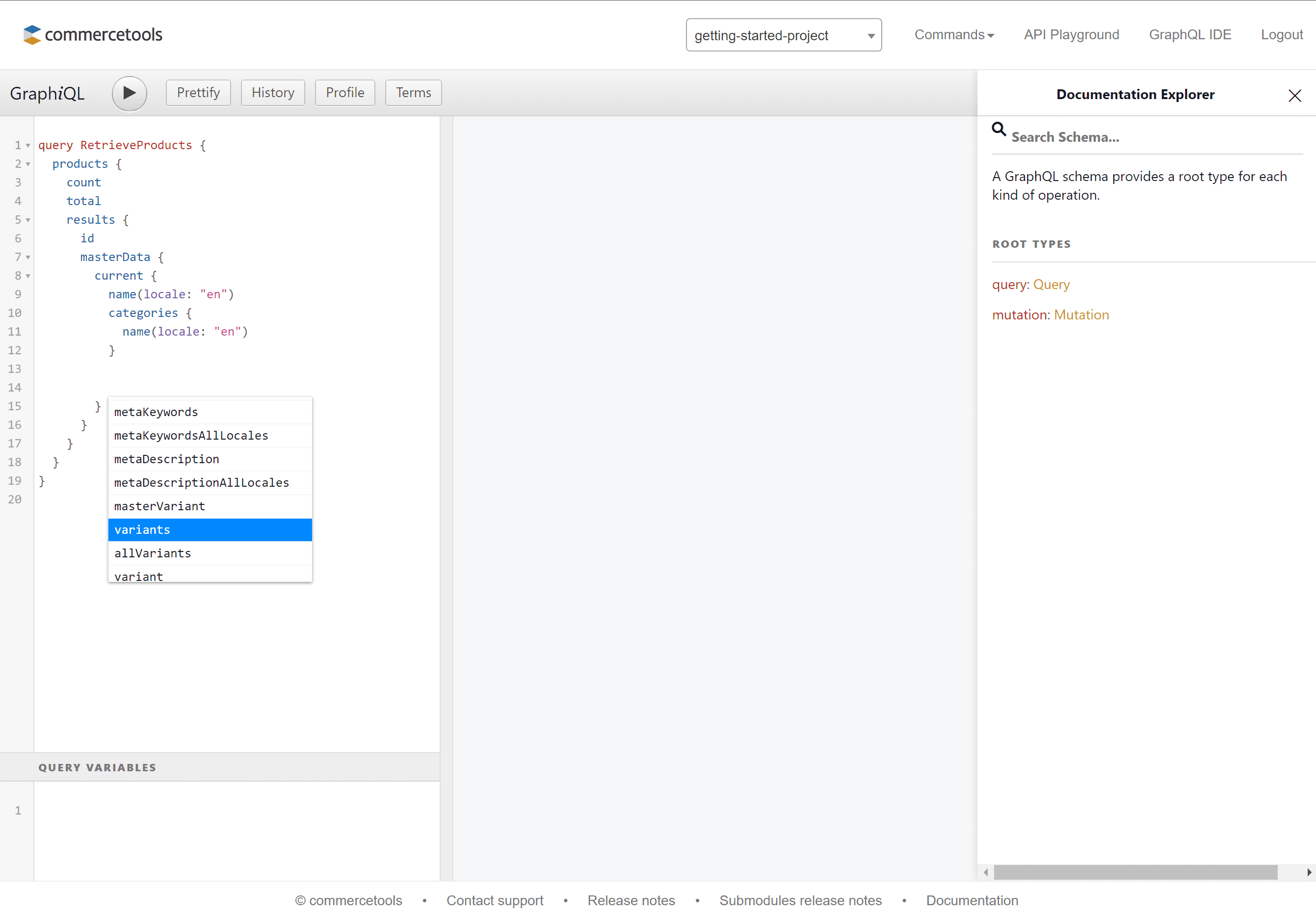Screen dimensions: 1316x917
Task: Click the Prettify button
Action: pyautogui.click(x=198, y=93)
